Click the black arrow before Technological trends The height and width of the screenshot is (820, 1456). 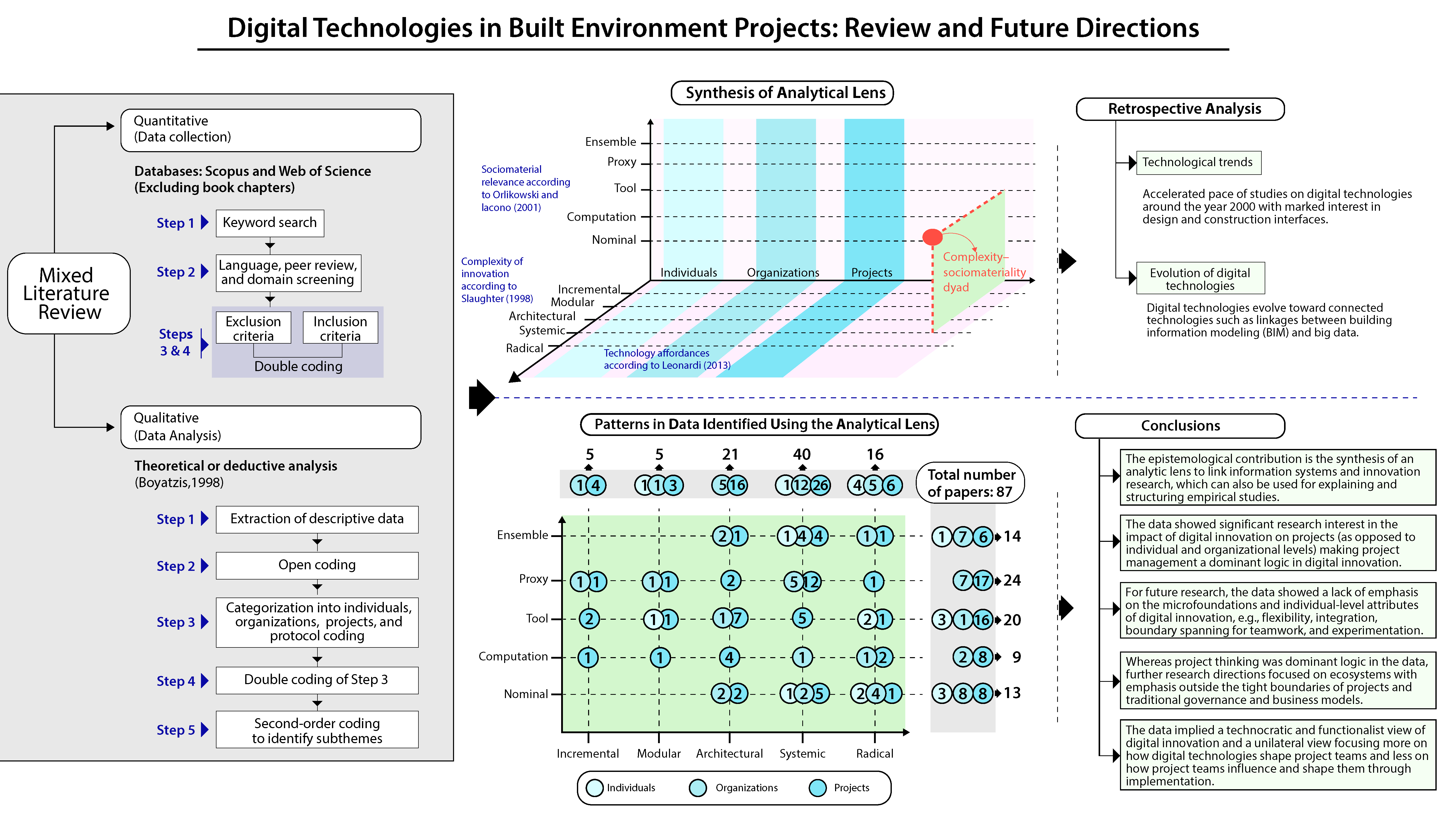(1132, 163)
